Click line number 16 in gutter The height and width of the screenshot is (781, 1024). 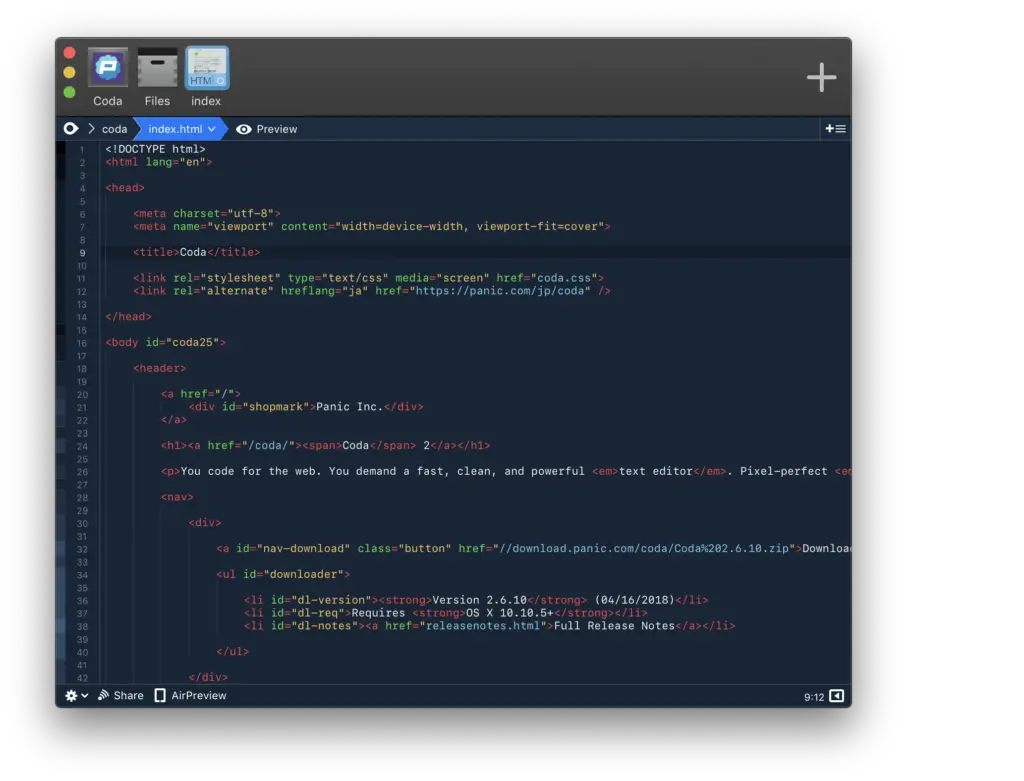point(82,343)
